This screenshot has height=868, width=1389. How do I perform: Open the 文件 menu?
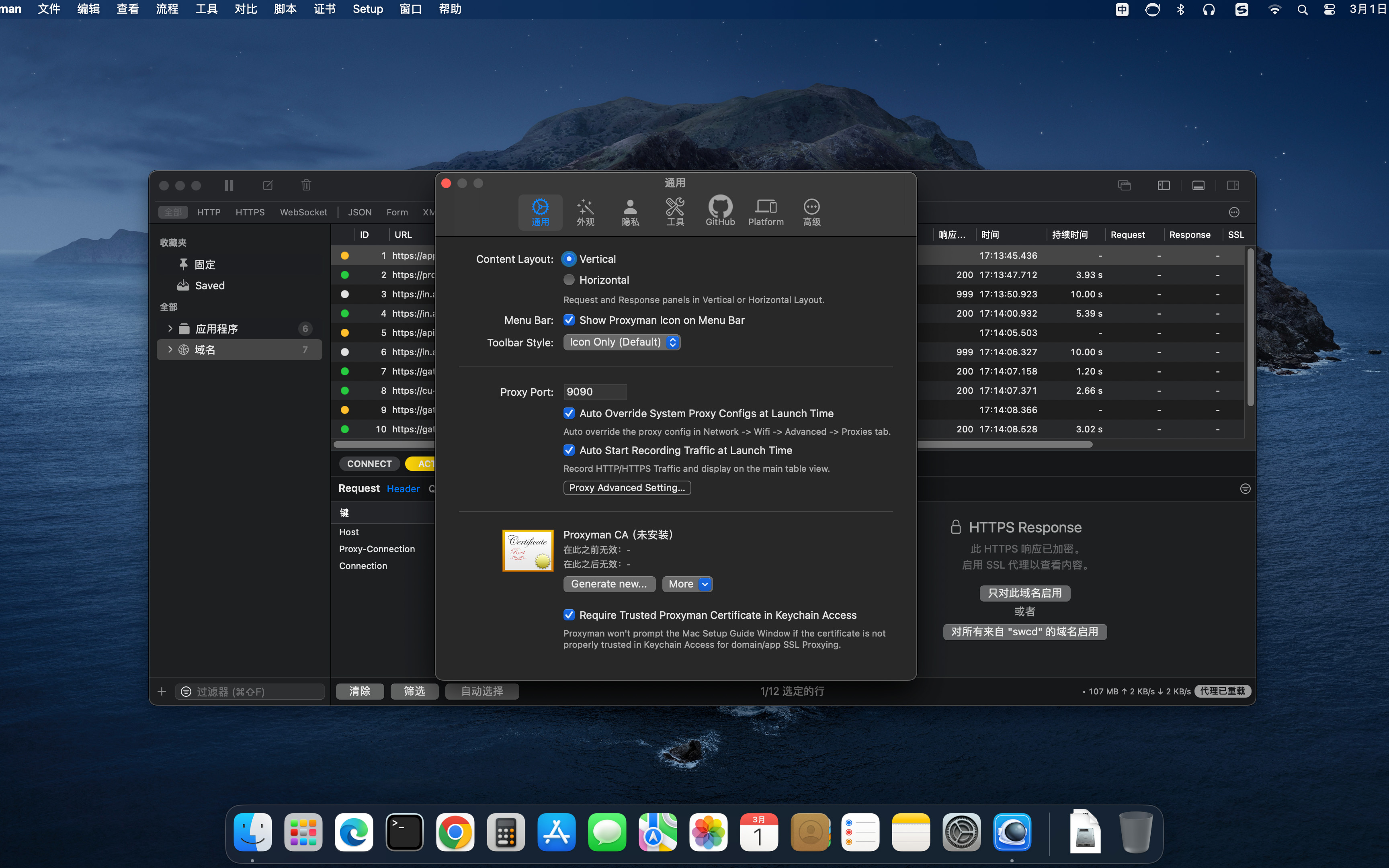click(49, 9)
